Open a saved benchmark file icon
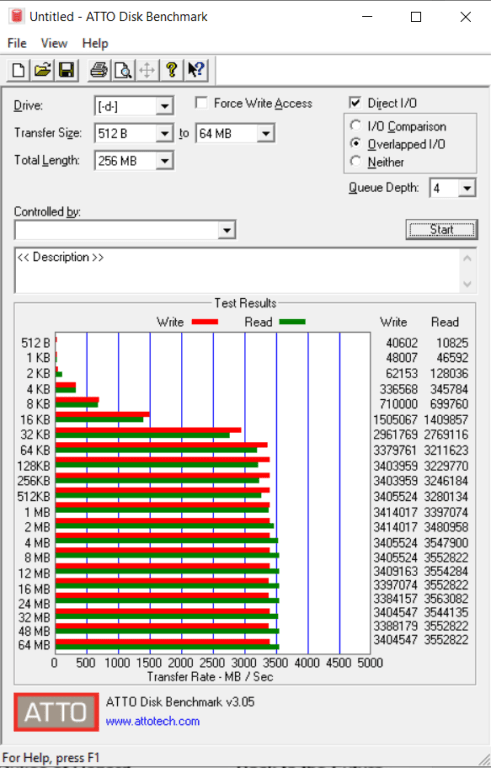Screen dimensions: 491x768 43,70
